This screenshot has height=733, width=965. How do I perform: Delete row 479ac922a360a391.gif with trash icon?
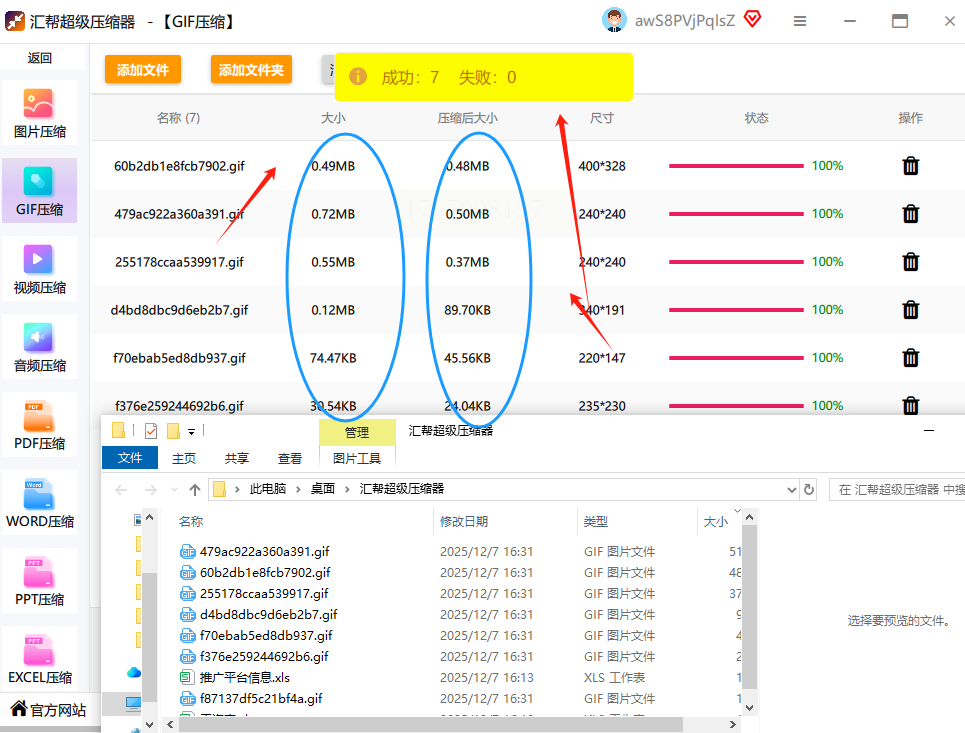910,214
